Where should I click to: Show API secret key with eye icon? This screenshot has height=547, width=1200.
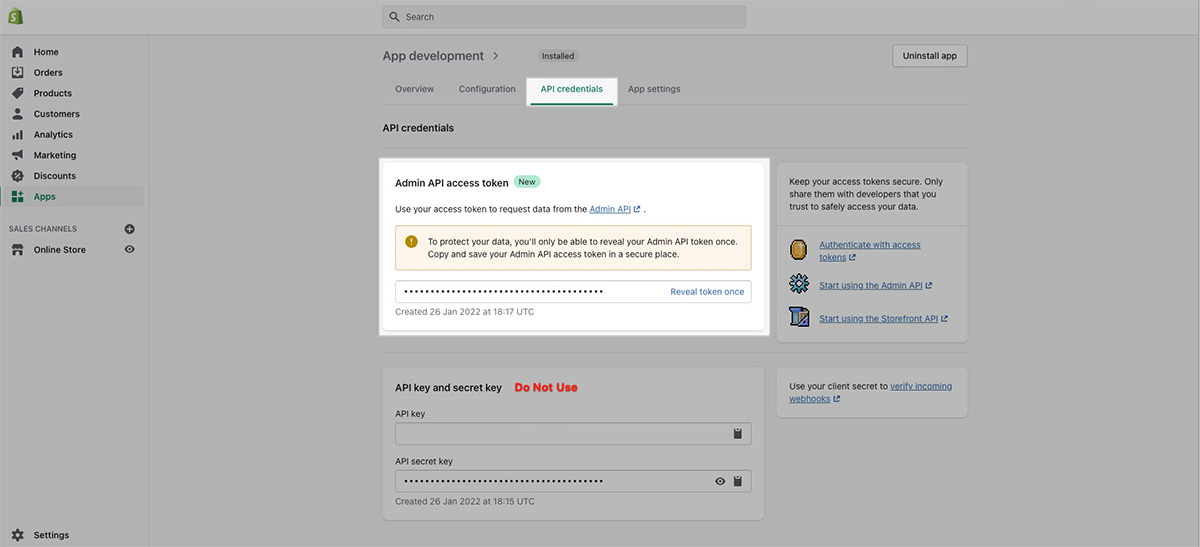[x=719, y=481]
